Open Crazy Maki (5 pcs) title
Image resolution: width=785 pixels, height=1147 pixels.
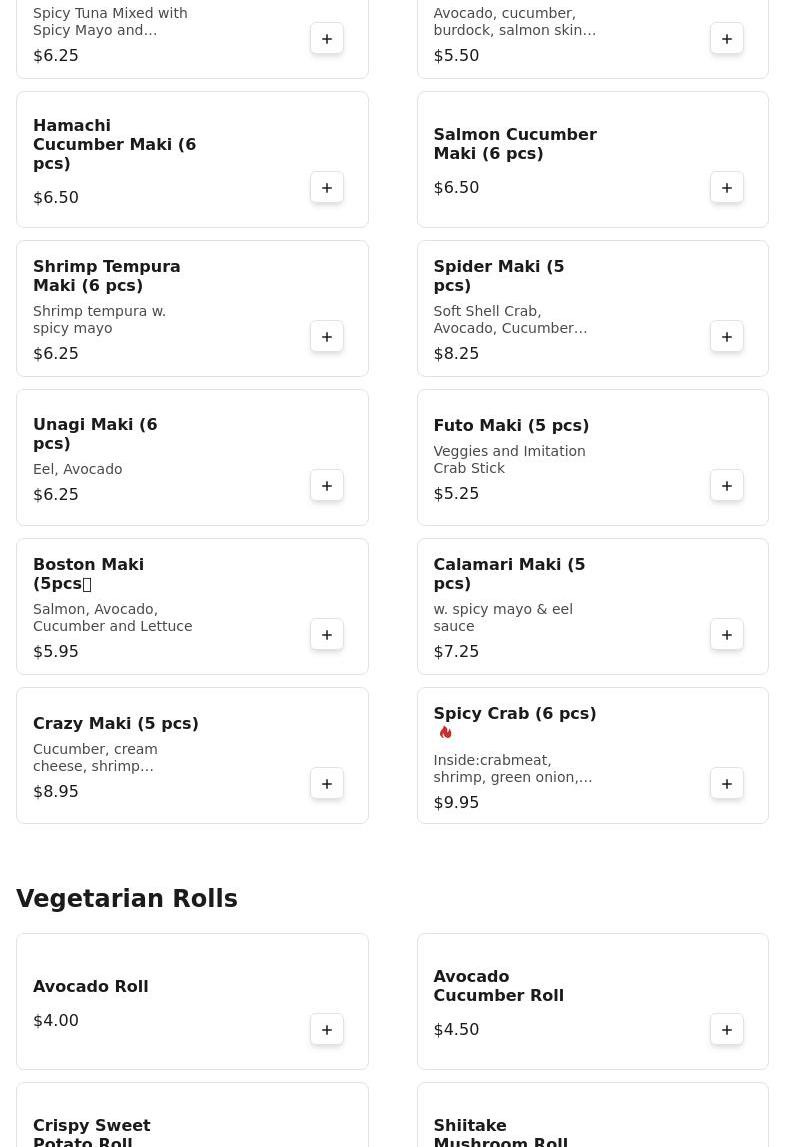(x=116, y=723)
